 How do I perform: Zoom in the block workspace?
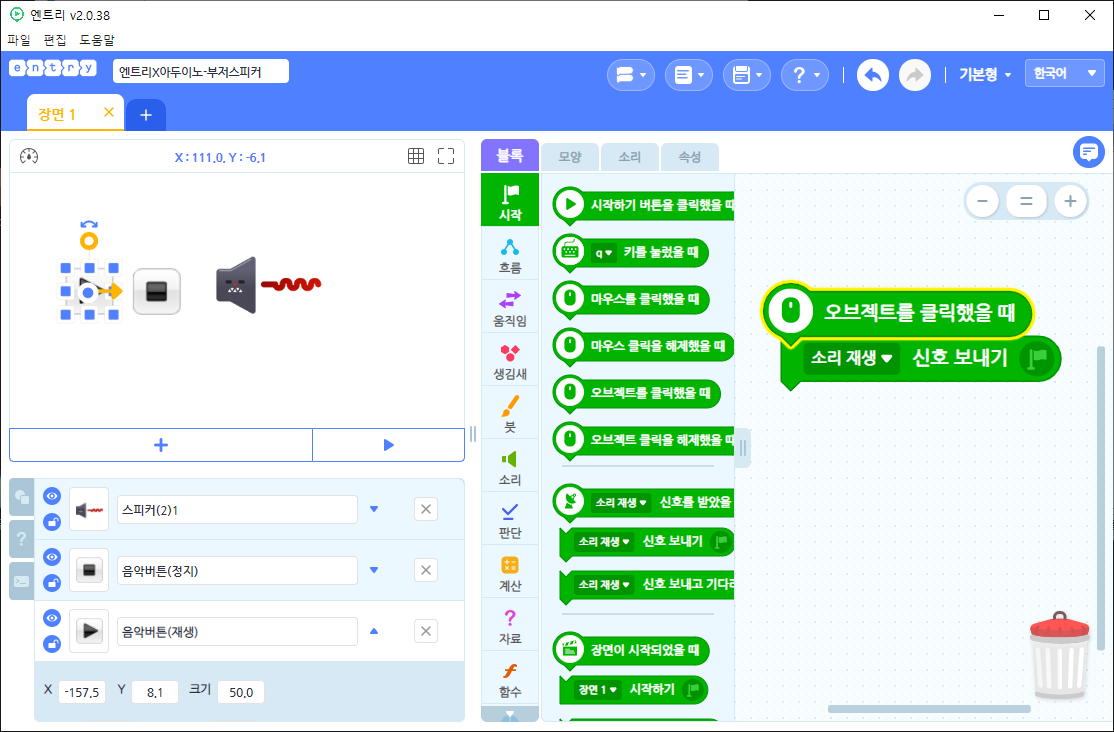1070,201
